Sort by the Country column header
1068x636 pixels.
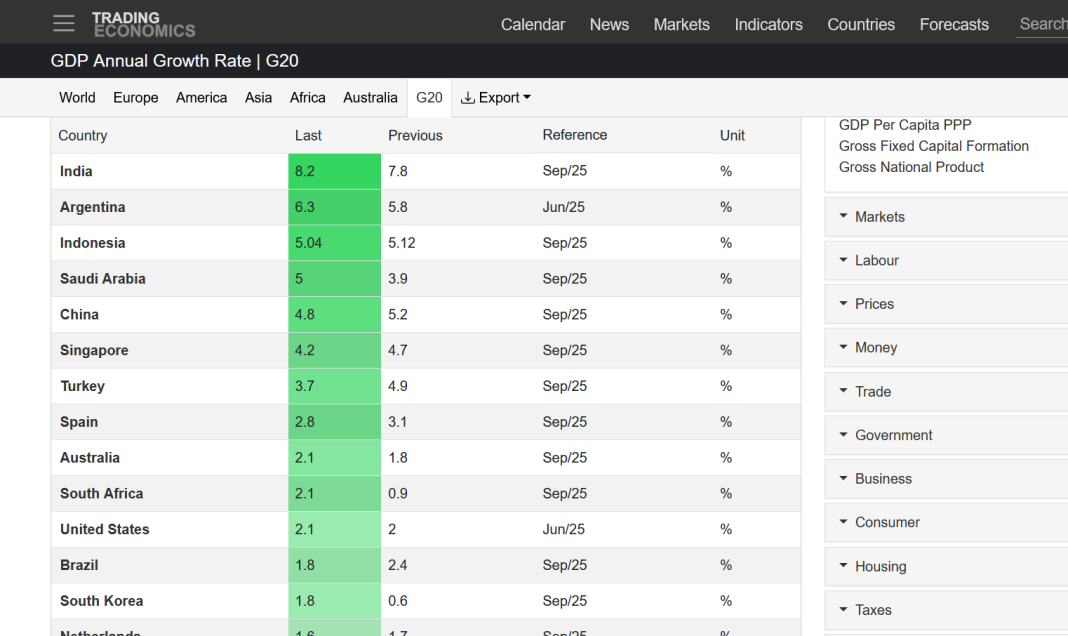(x=83, y=136)
